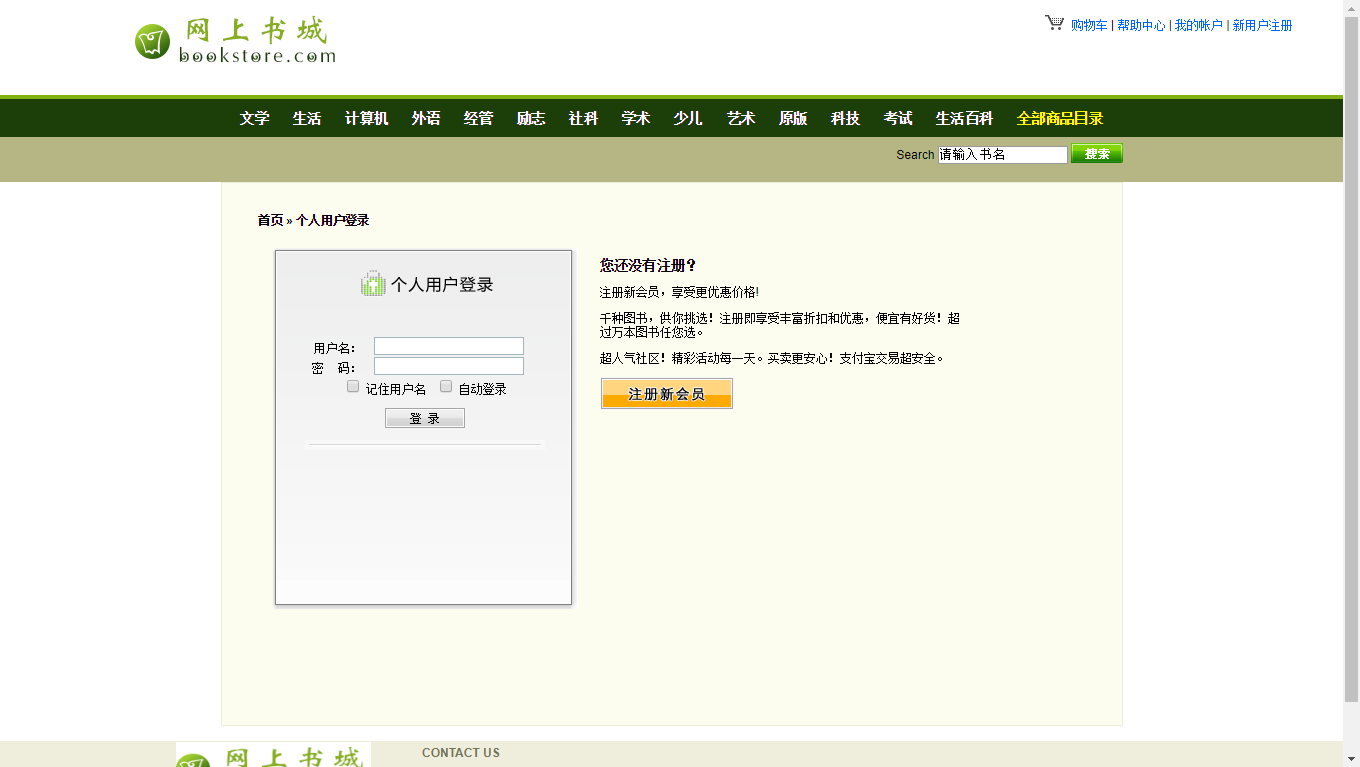This screenshot has width=1360, height=767.
Task: Open the 生活百科 category
Action: tap(964, 118)
